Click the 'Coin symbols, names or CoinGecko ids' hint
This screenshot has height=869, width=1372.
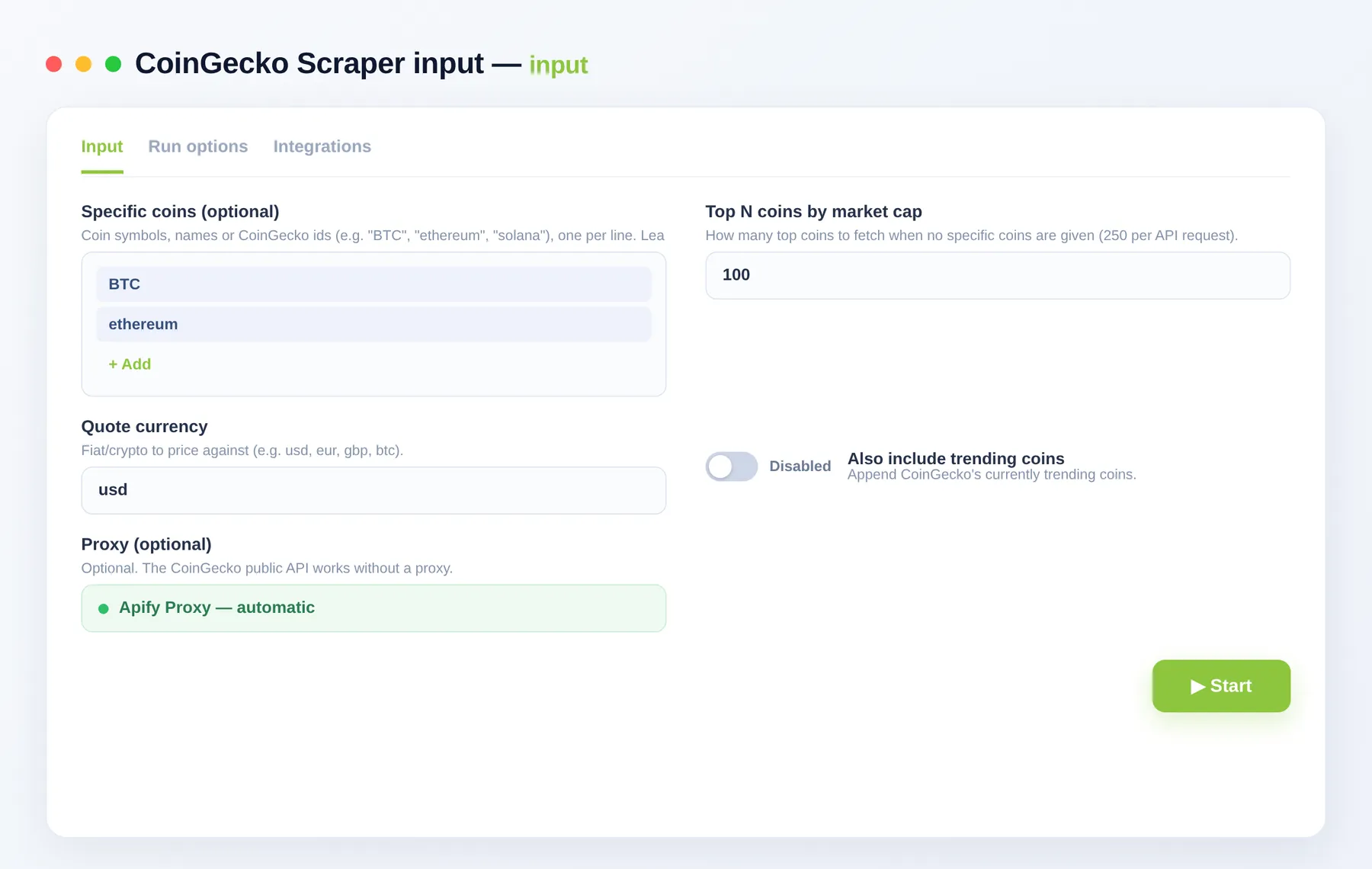(x=373, y=236)
